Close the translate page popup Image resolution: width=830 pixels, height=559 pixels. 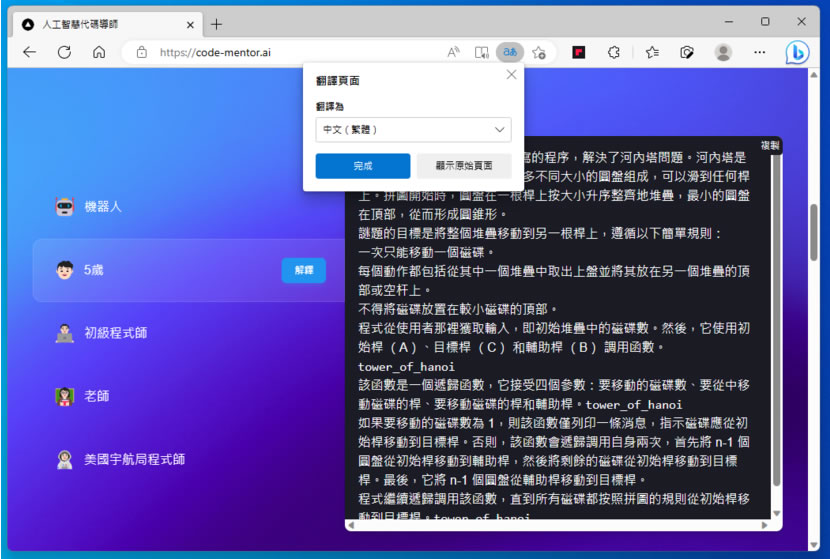[x=511, y=75]
